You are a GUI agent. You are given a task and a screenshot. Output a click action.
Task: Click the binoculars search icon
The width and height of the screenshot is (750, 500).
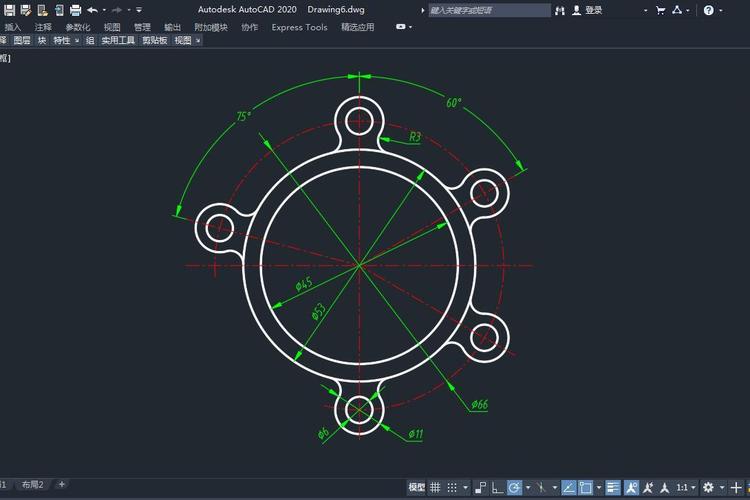coord(560,10)
